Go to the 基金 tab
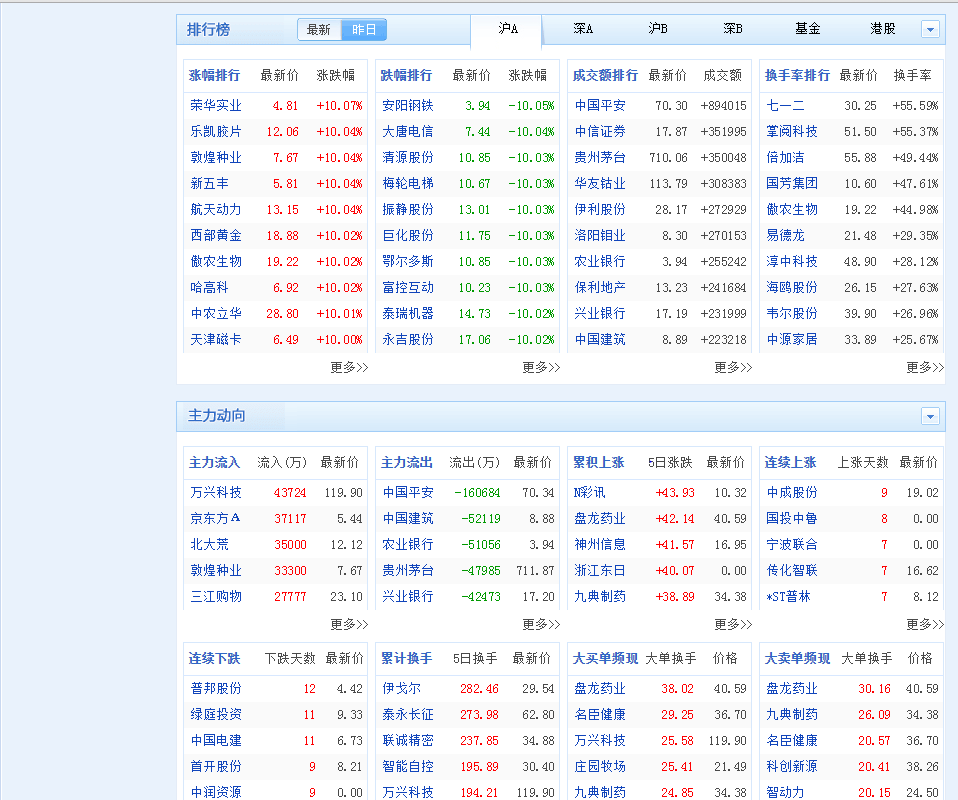This screenshot has width=958, height=800. (808, 29)
